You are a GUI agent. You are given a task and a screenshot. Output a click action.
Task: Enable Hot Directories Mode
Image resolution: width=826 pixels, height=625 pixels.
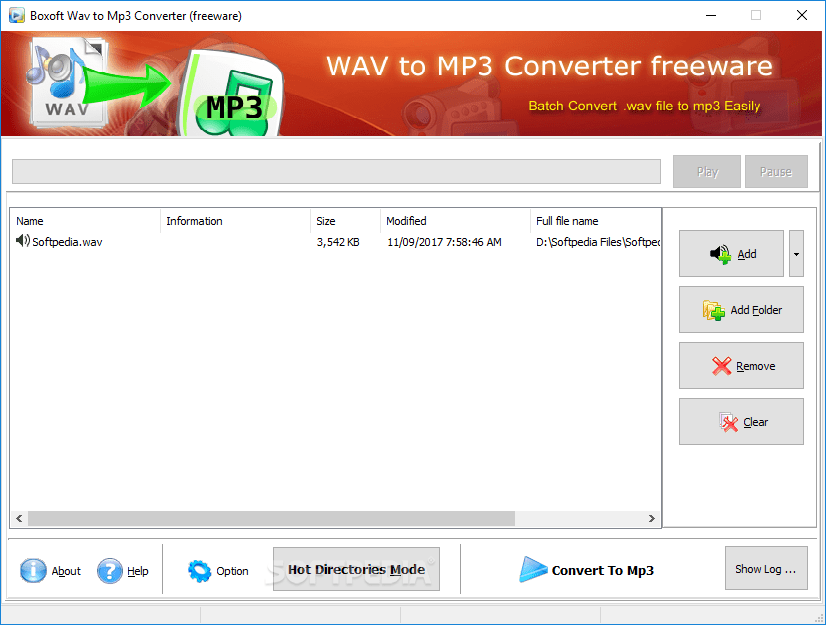pos(356,568)
